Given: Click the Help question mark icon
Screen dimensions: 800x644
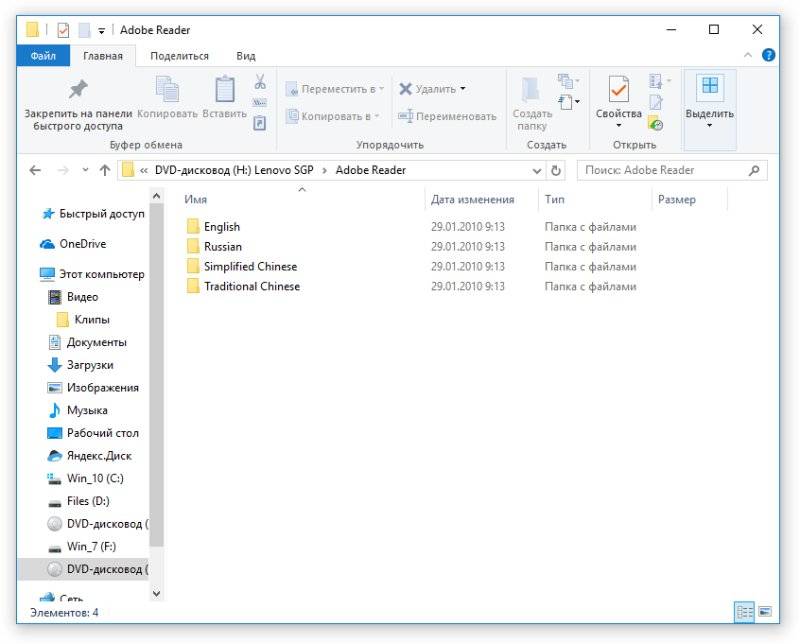Looking at the screenshot, I should (768, 55).
